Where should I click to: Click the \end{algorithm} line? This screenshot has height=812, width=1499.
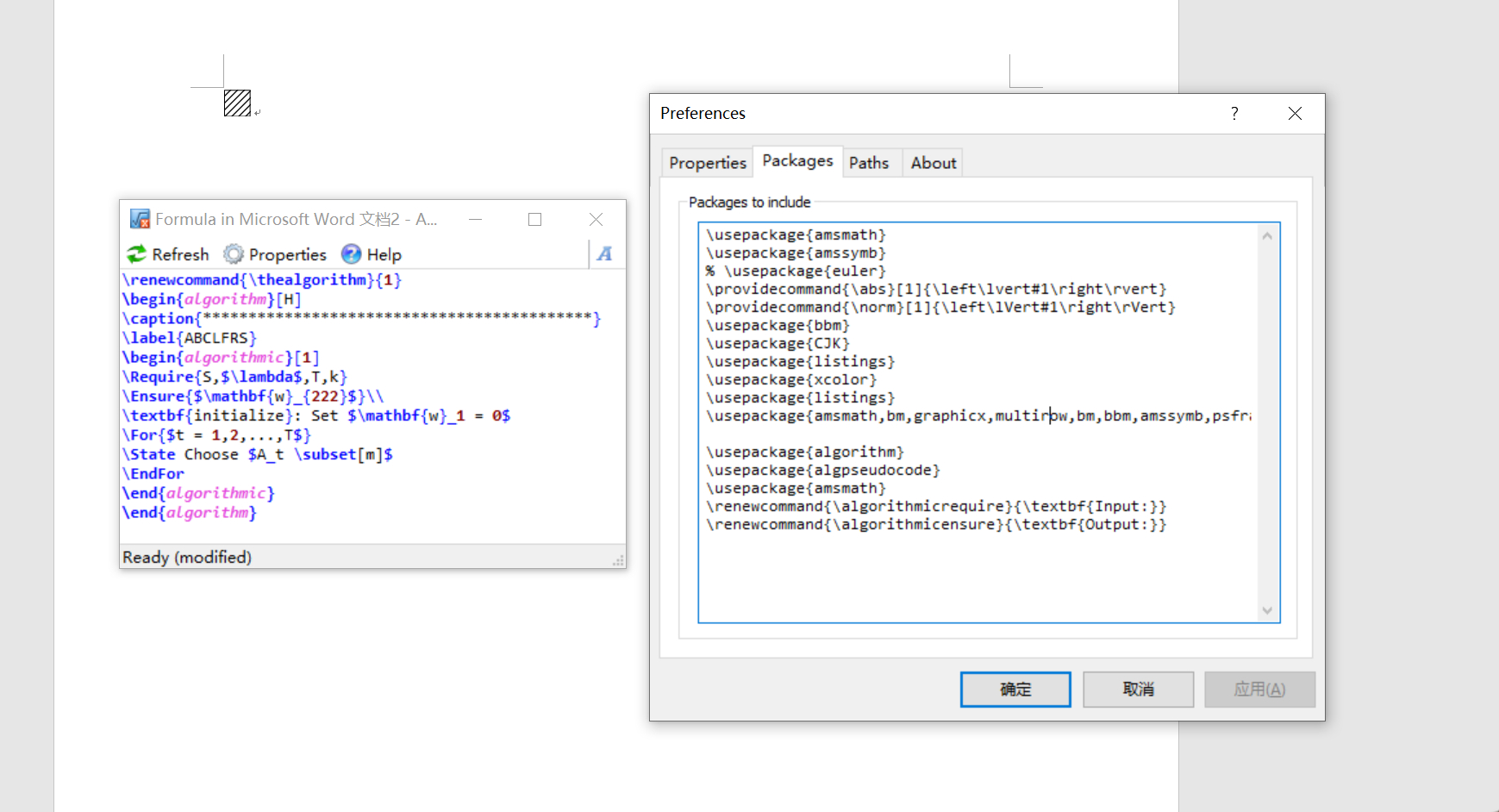click(190, 512)
